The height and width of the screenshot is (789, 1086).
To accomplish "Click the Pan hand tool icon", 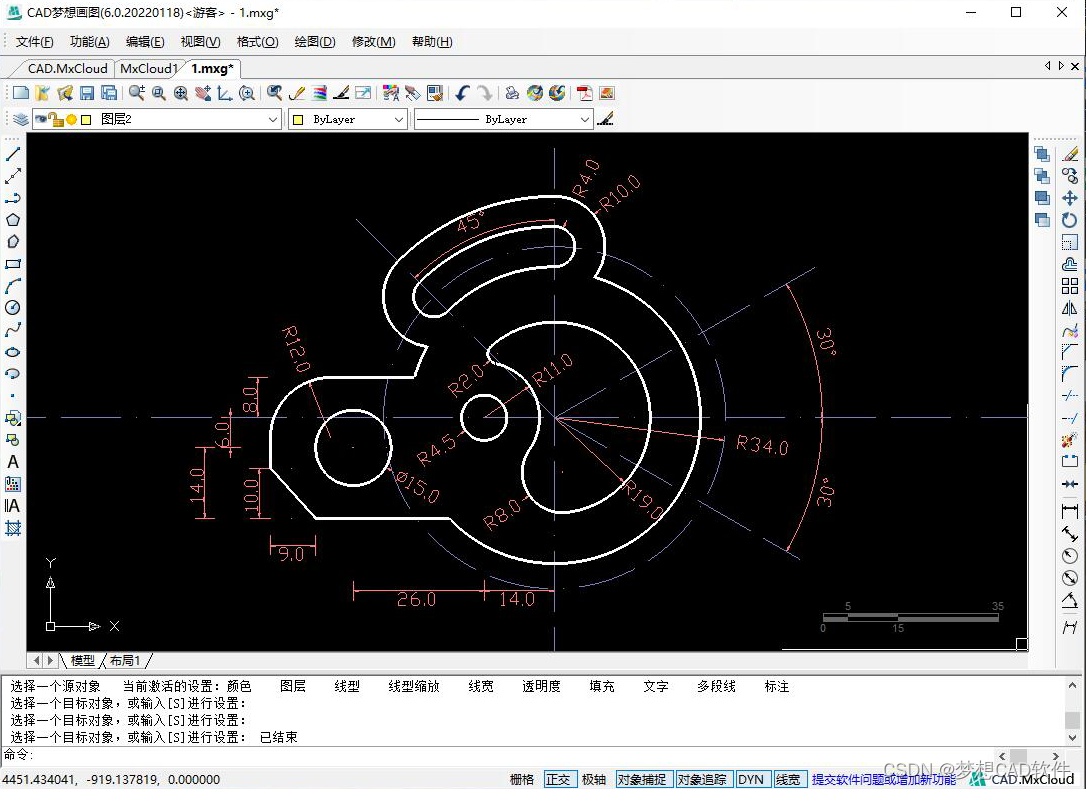I will pos(203,93).
